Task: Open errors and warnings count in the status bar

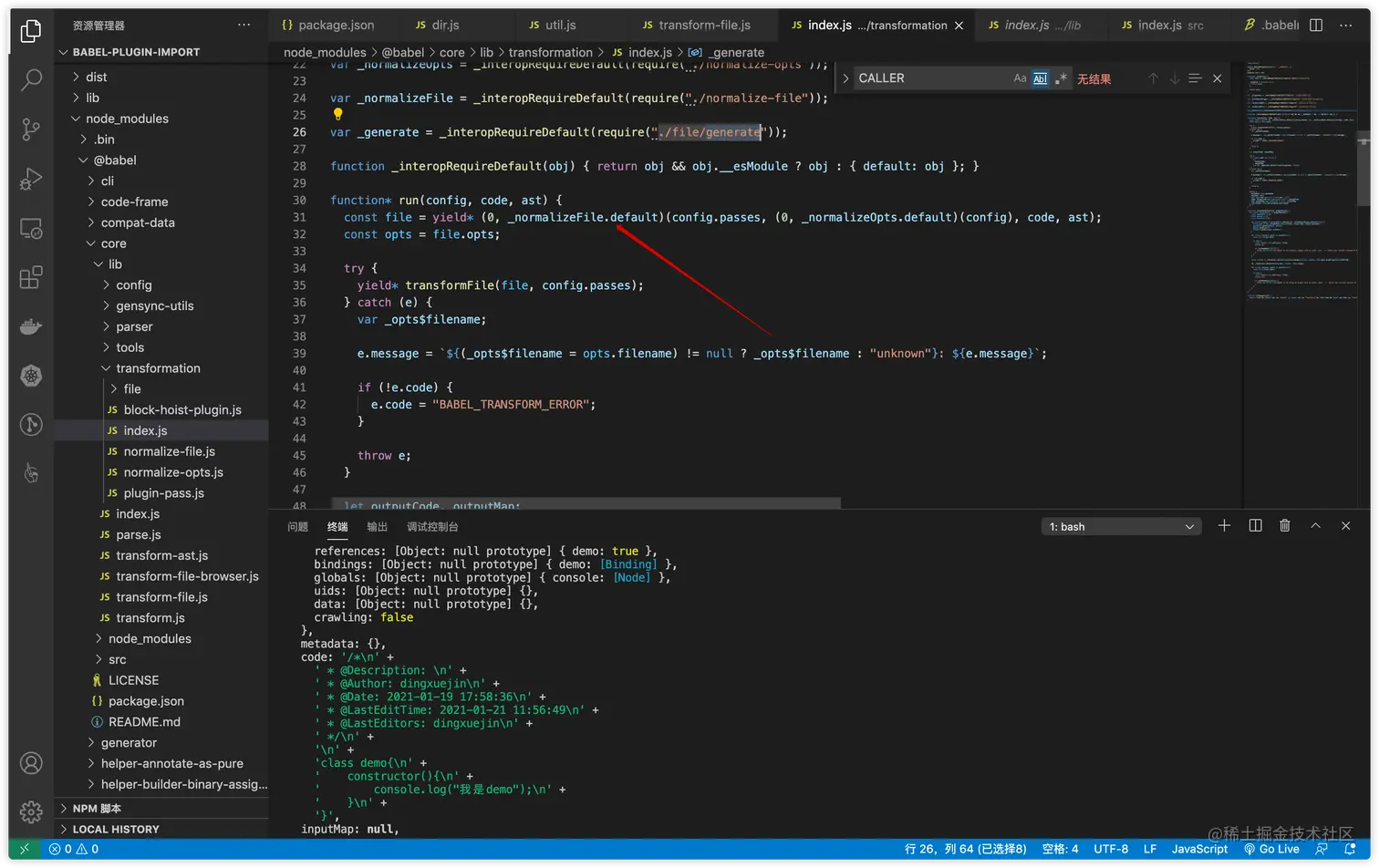Action: [x=74, y=849]
